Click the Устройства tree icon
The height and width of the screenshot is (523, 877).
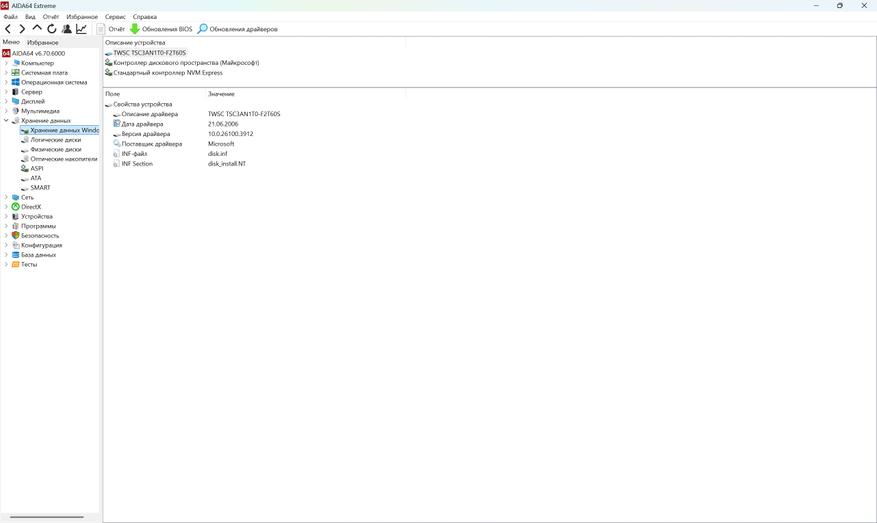[x=16, y=216]
